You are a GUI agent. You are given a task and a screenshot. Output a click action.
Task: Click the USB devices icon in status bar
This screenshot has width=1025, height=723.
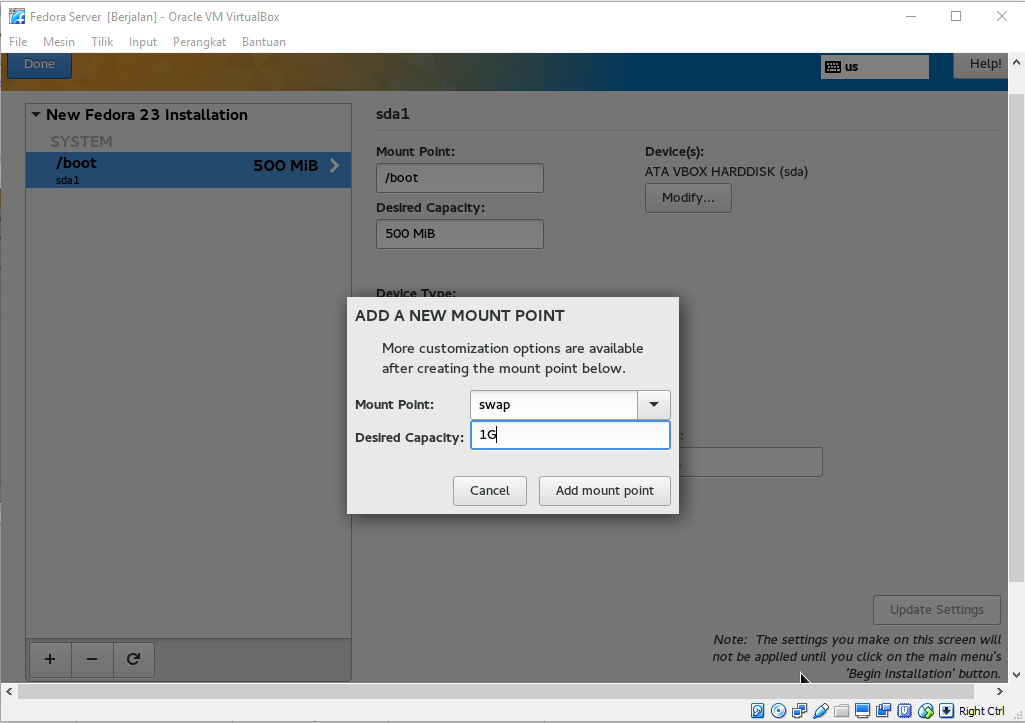pos(821,711)
